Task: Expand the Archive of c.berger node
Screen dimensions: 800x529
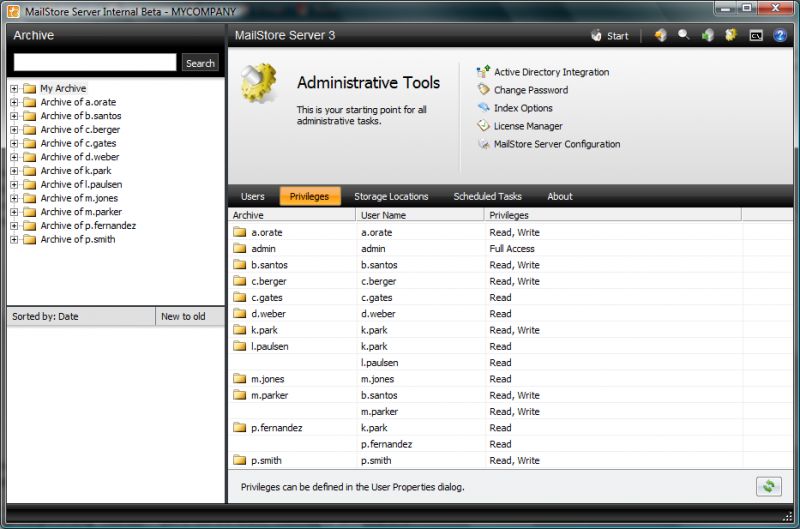Action: click(14, 130)
